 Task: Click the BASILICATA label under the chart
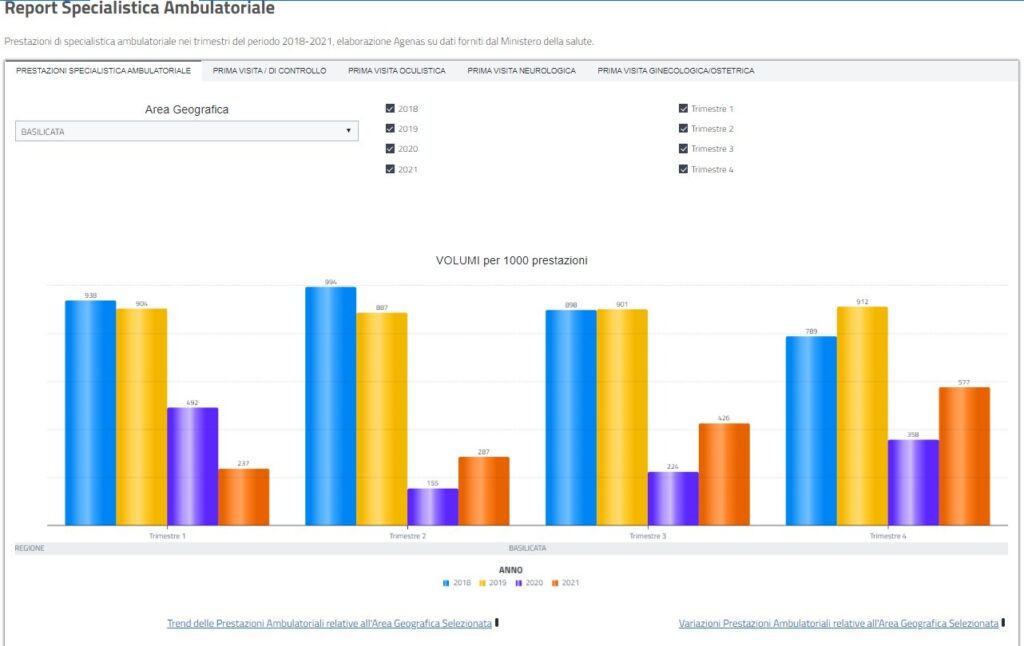pyautogui.click(x=528, y=548)
